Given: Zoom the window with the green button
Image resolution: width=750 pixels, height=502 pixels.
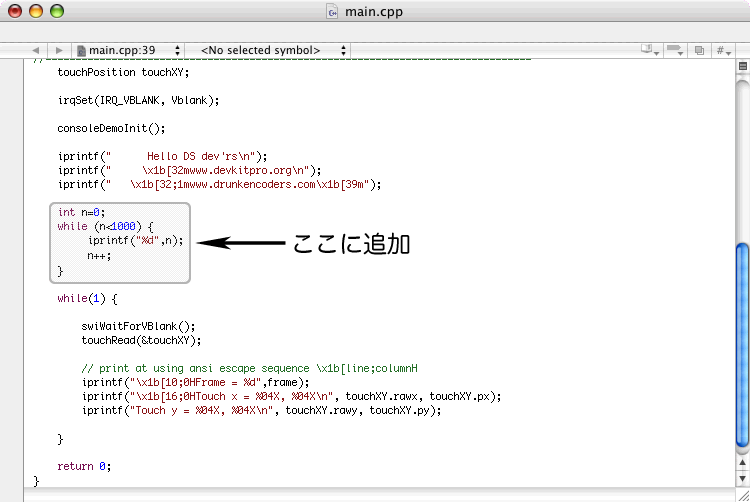Looking at the screenshot, I should pyautogui.click(x=57, y=11).
